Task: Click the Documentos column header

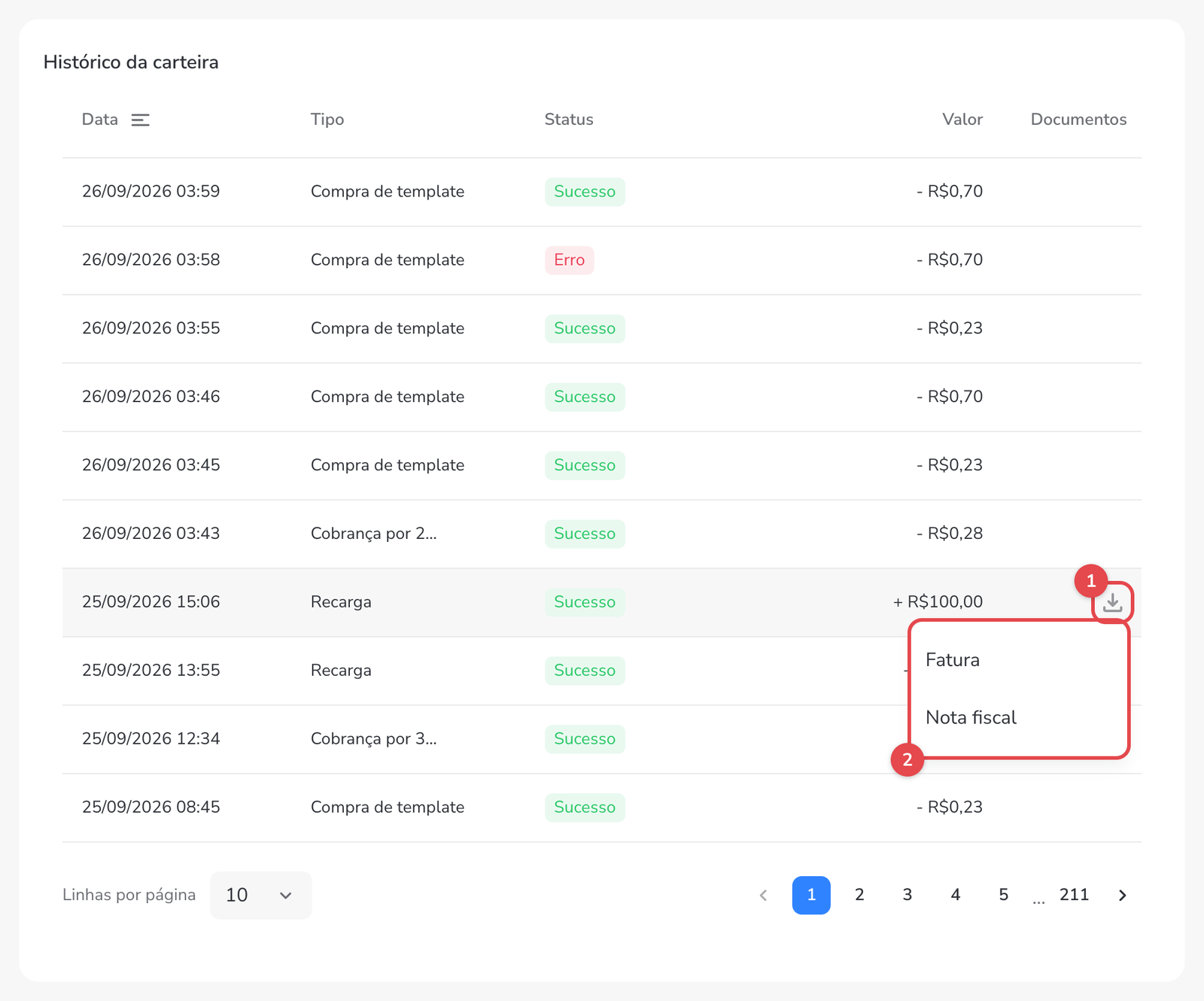Action: click(x=1078, y=120)
